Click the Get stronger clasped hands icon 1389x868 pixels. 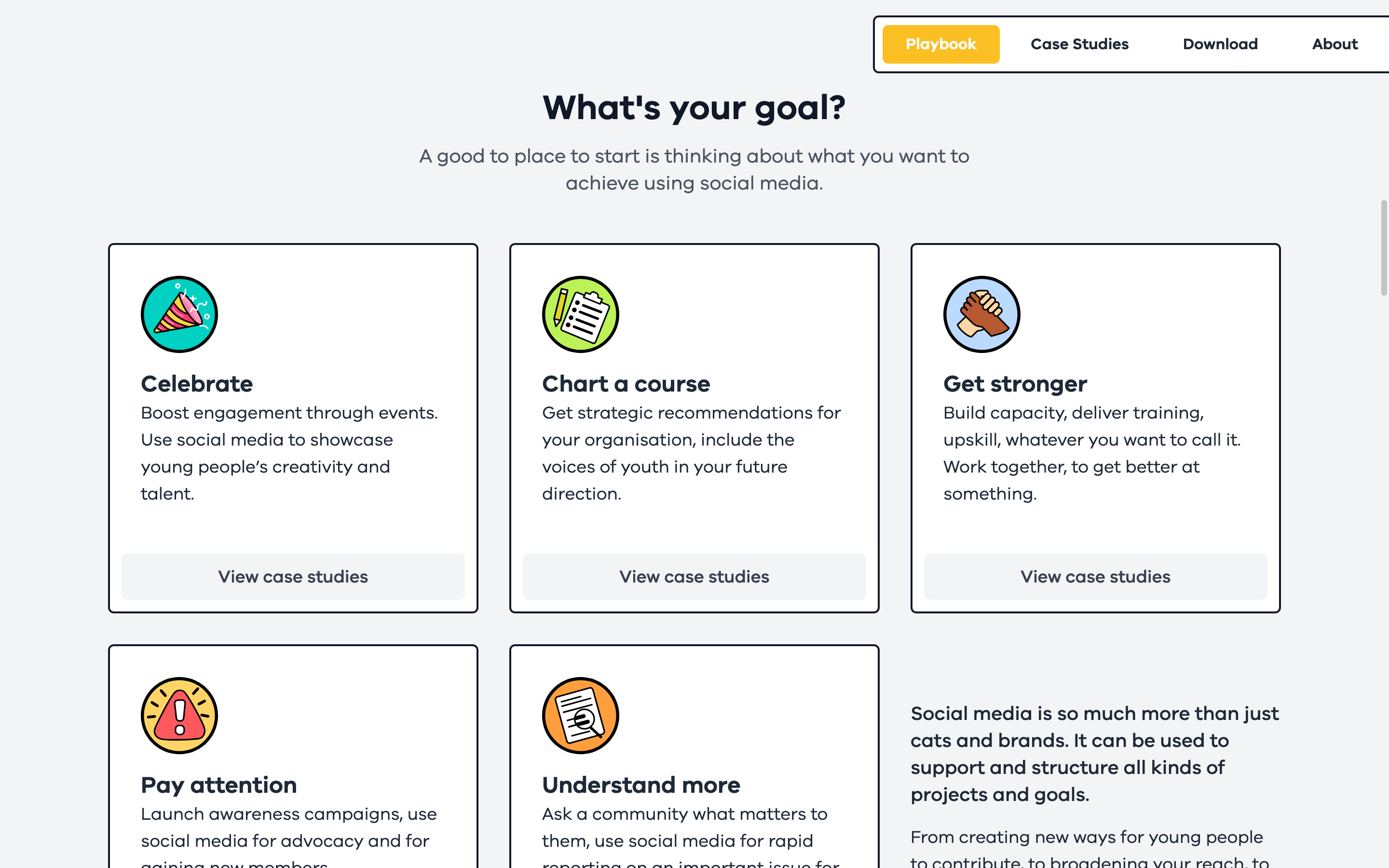tap(981, 314)
